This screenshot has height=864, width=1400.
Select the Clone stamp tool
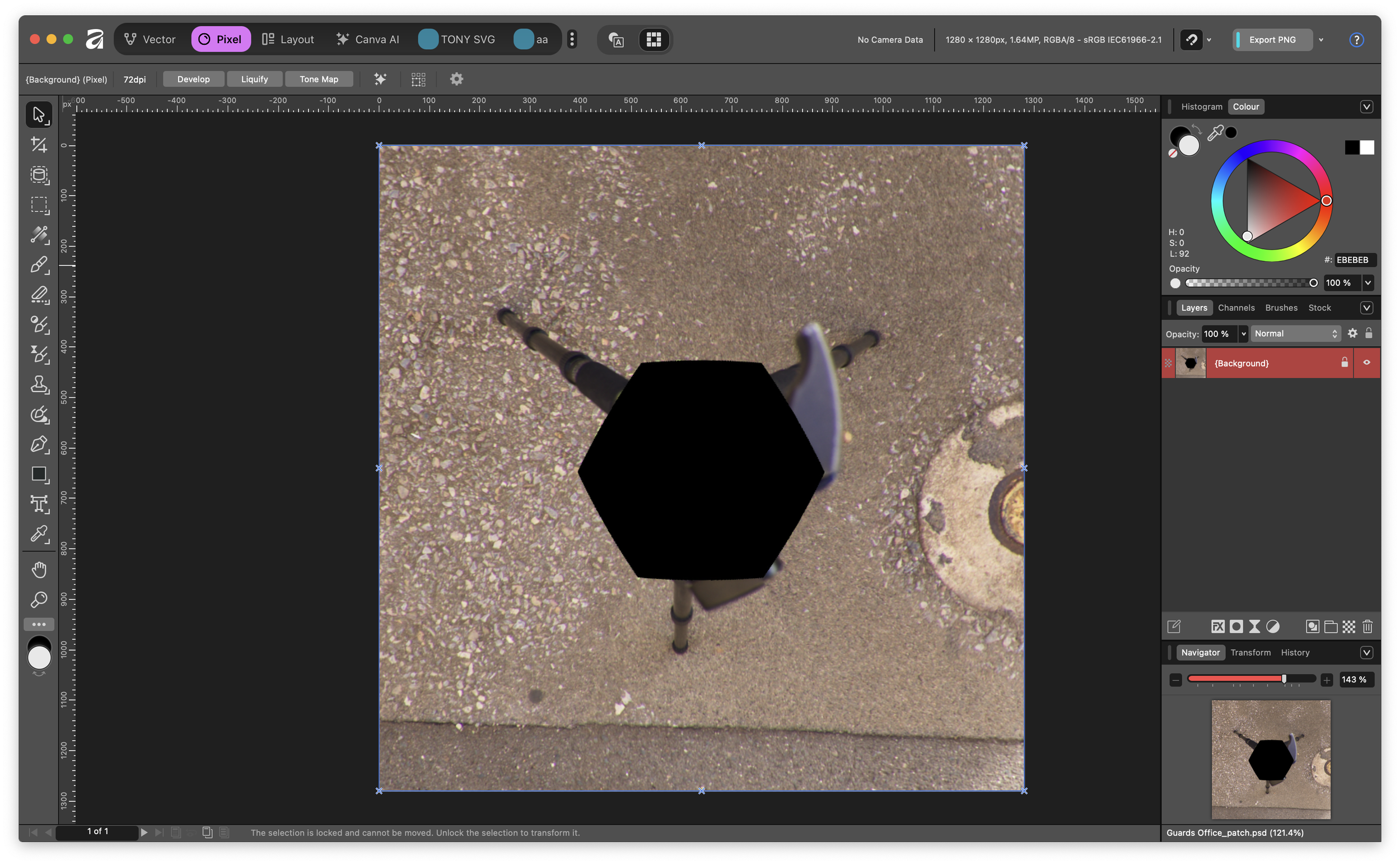pyautogui.click(x=39, y=384)
